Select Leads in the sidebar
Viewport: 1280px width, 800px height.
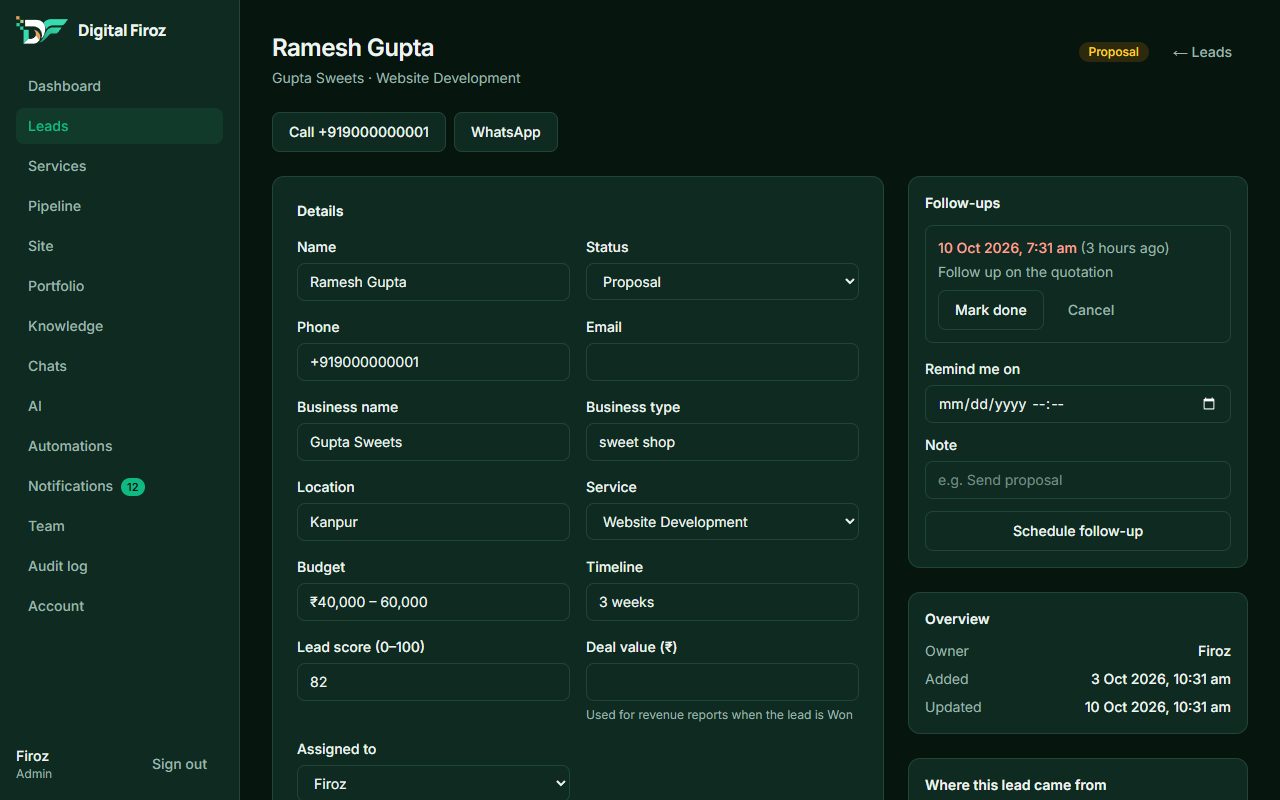119,126
